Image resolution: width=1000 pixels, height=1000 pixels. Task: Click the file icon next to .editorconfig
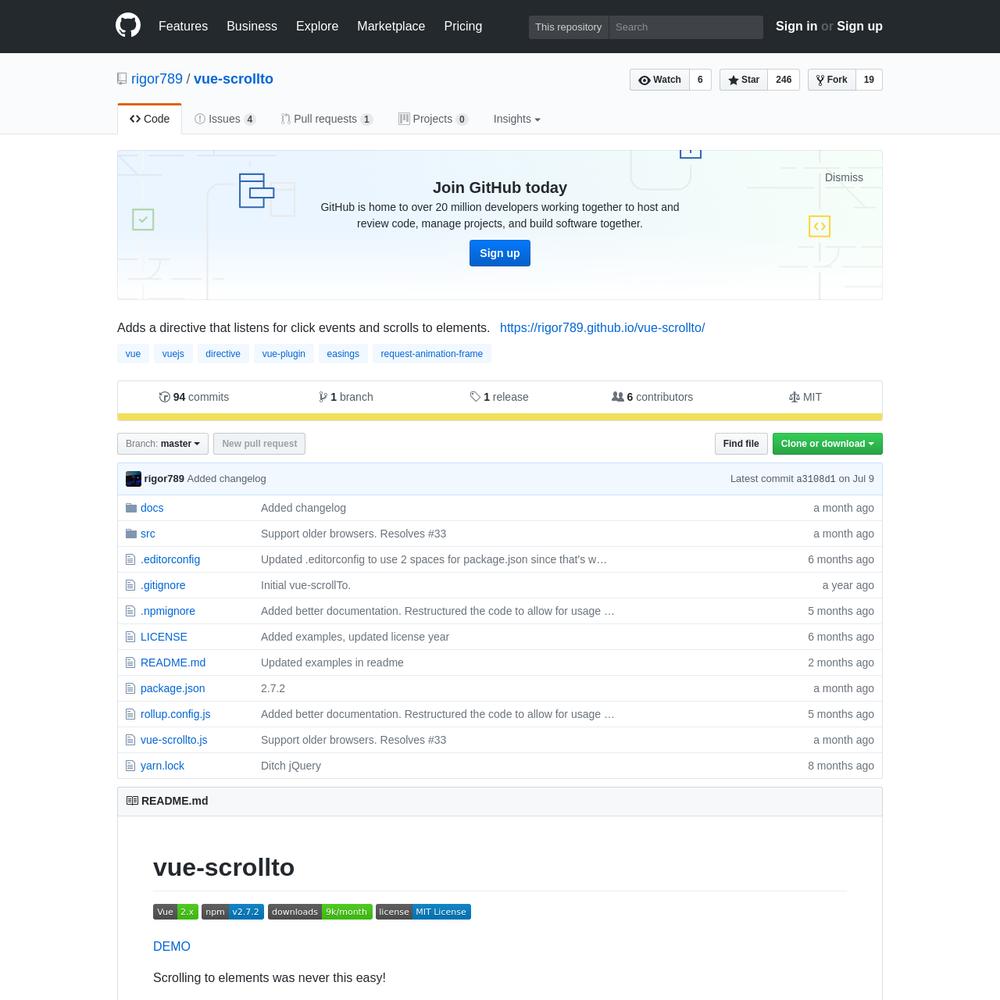pos(130,559)
